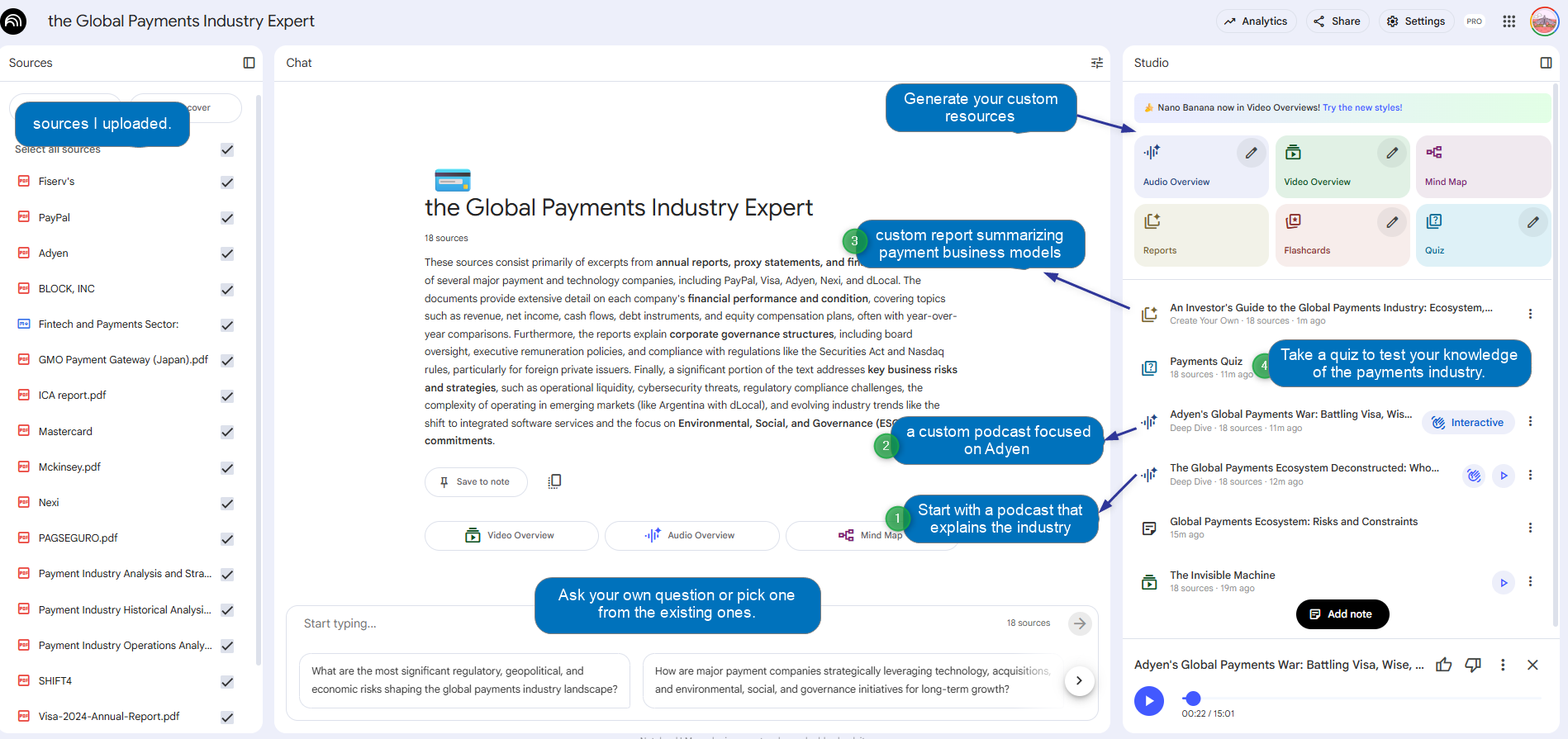The width and height of the screenshot is (1568, 739).
Task: Uncheck GMO Payment Gateway source
Action: (x=227, y=361)
